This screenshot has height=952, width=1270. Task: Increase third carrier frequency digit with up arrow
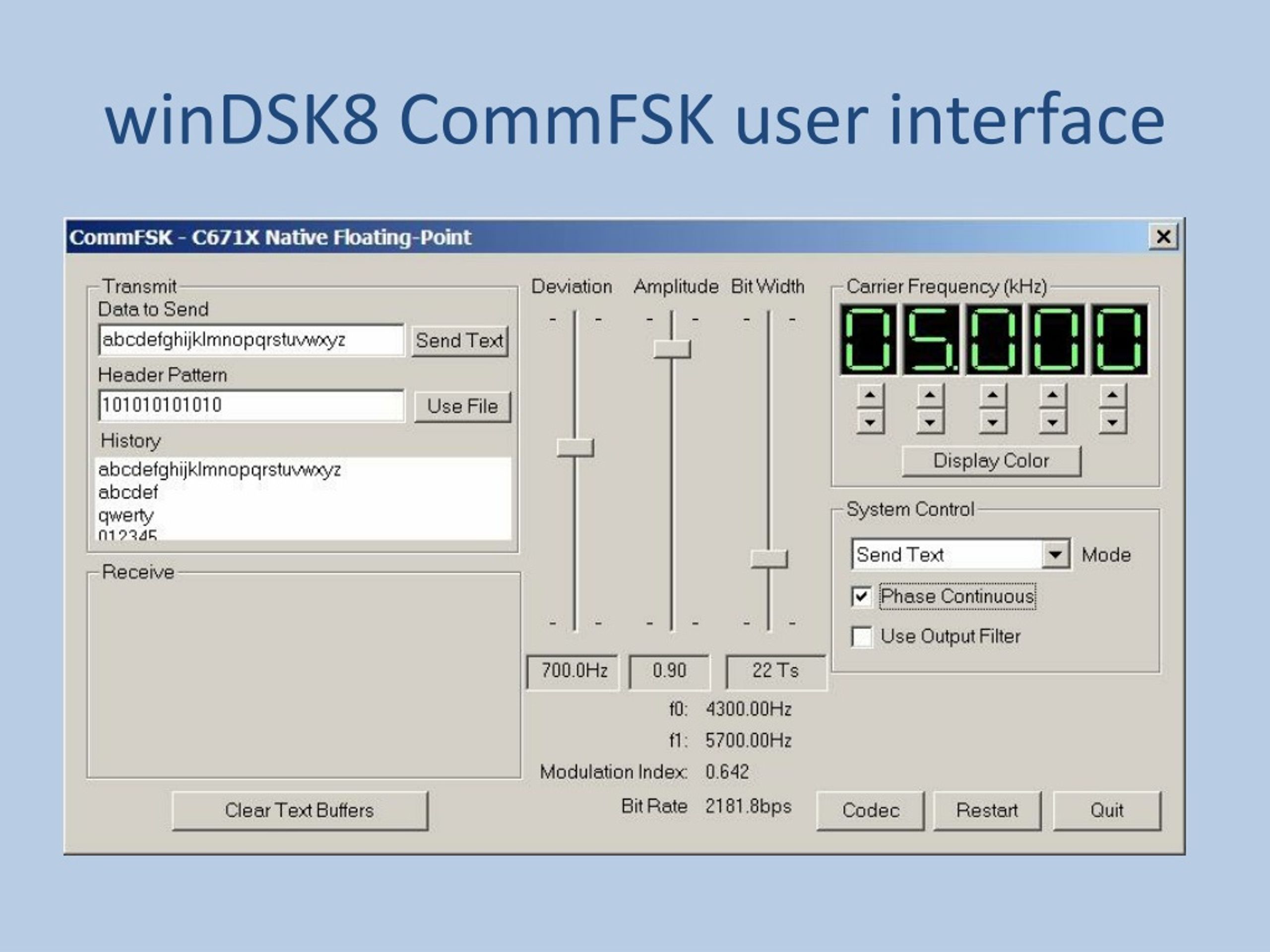(993, 395)
